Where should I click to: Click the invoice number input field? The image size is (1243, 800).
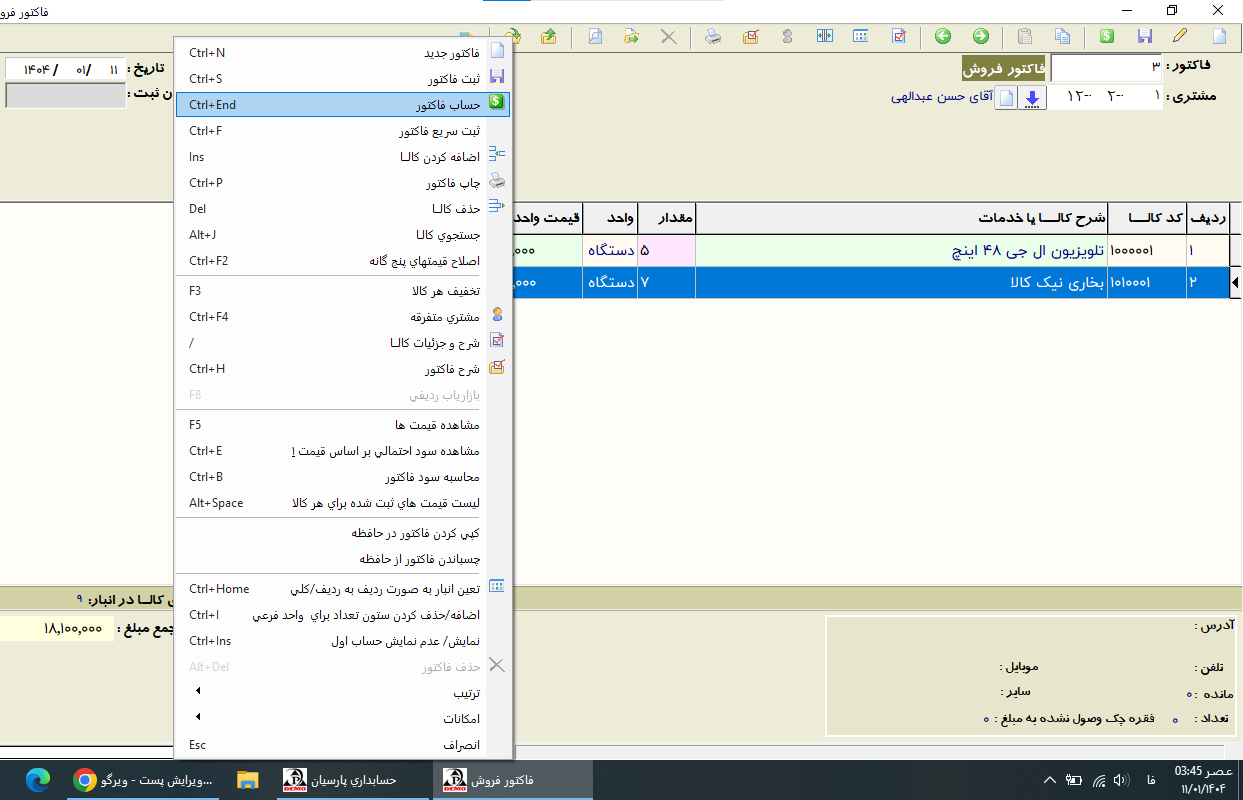[1105, 67]
